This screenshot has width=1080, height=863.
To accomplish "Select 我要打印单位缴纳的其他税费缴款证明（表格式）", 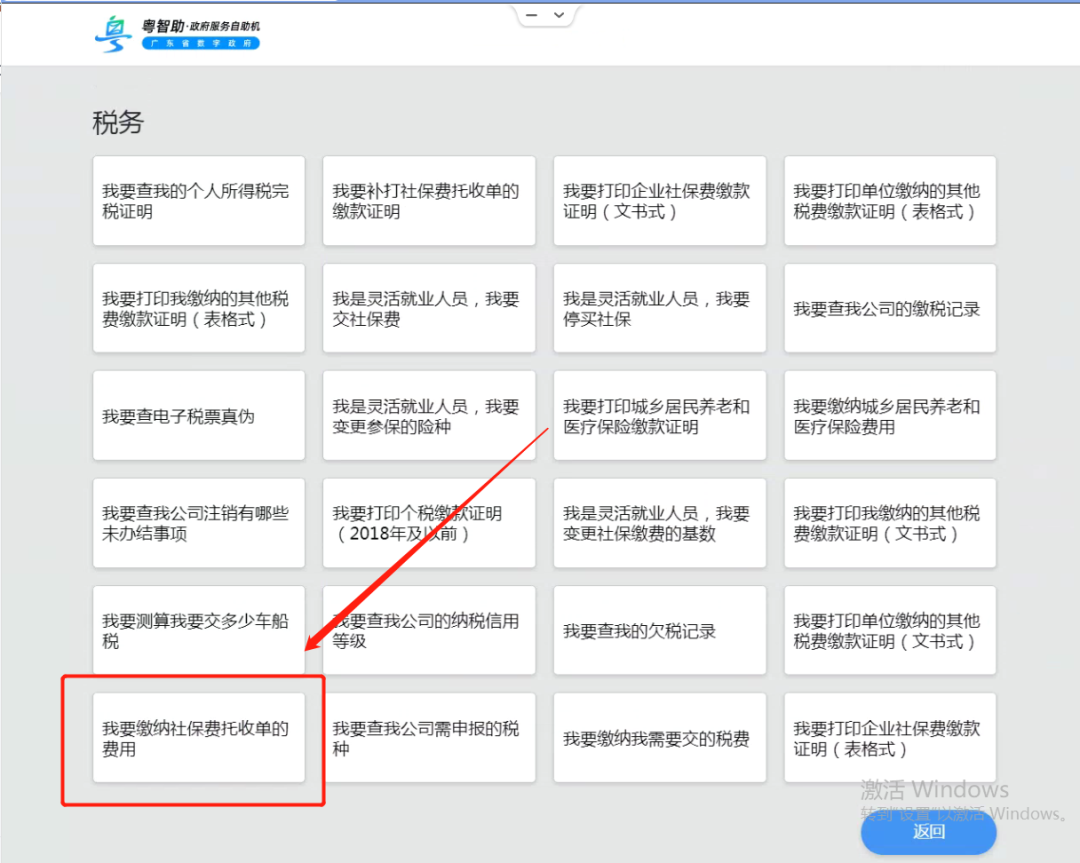I will [888, 200].
